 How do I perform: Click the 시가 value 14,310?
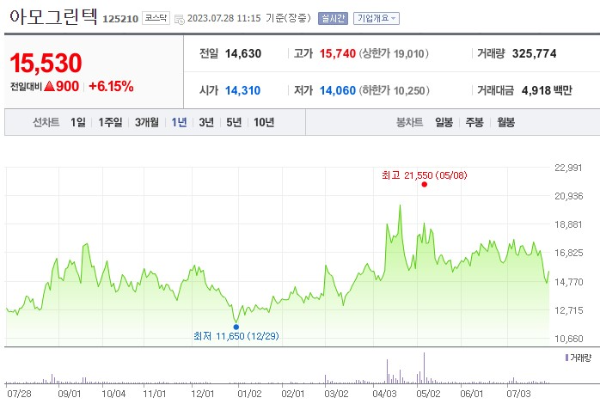[243, 91]
